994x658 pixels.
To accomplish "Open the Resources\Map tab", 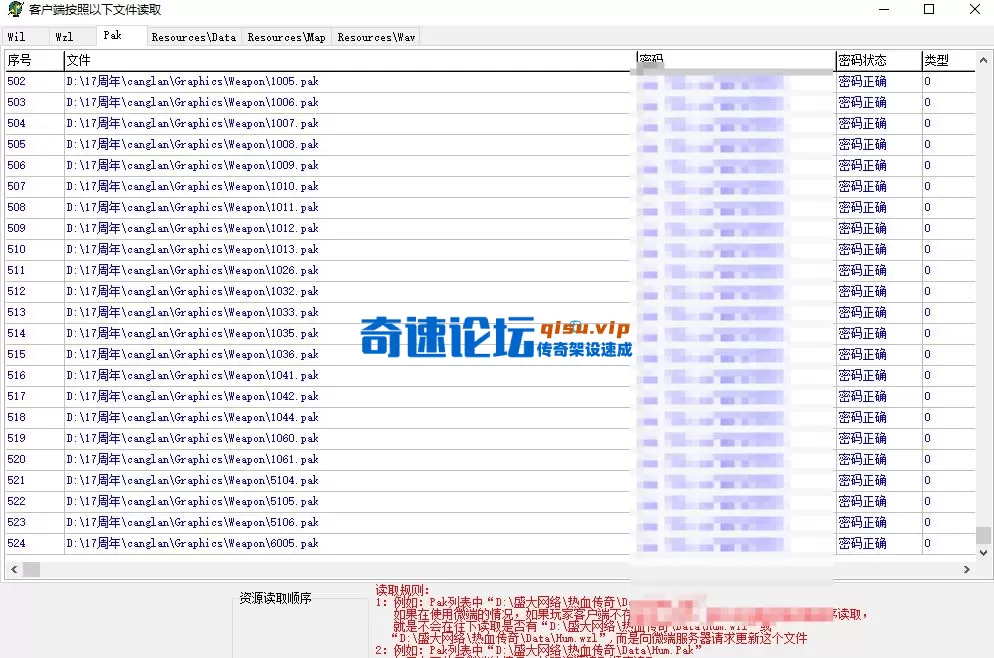I will point(286,36).
